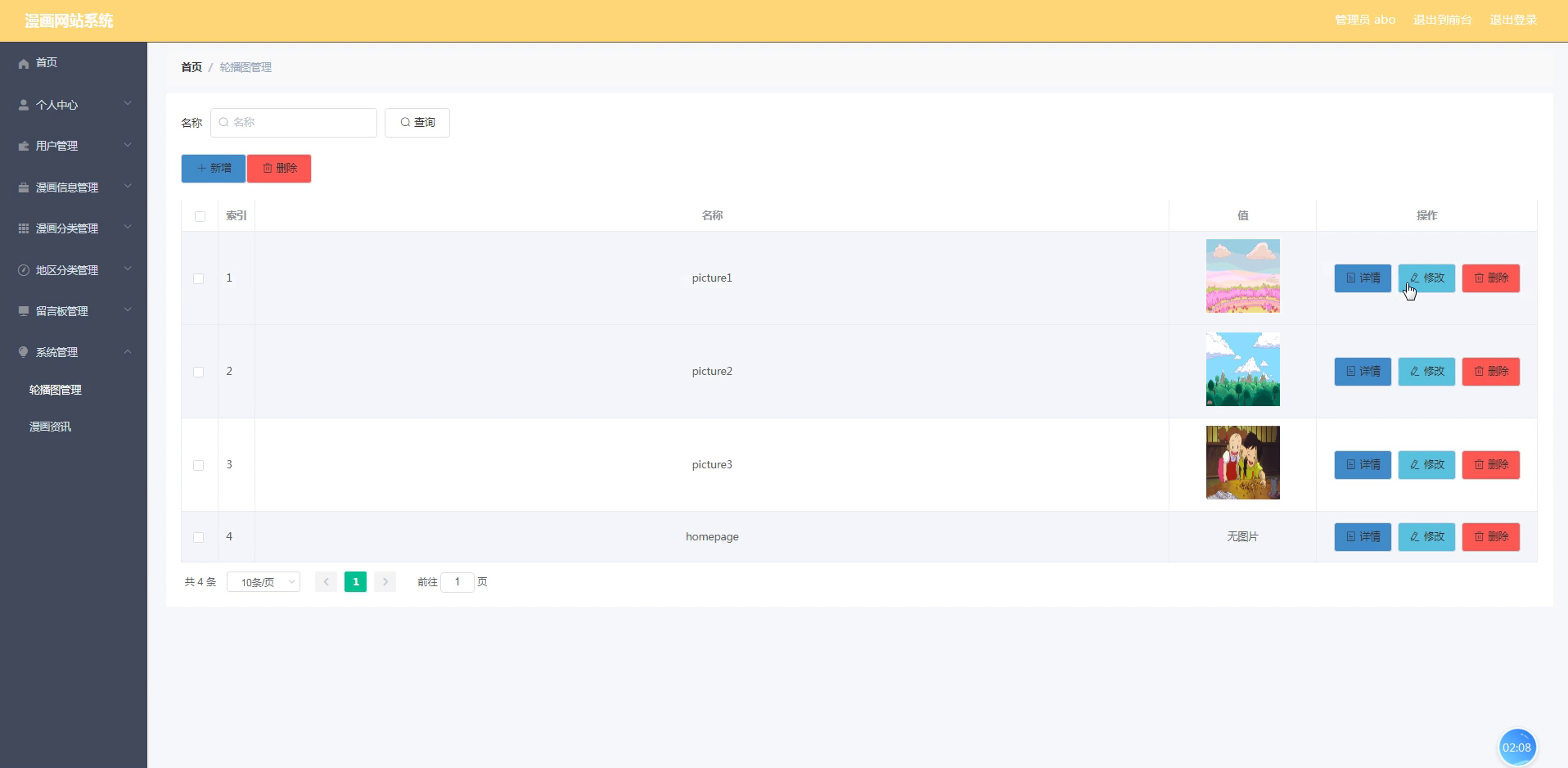Image resolution: width=1568 pixels, height=768 pixels.
Task: Click the bulb icon beside 系统管理
Action: click(24, 352)
